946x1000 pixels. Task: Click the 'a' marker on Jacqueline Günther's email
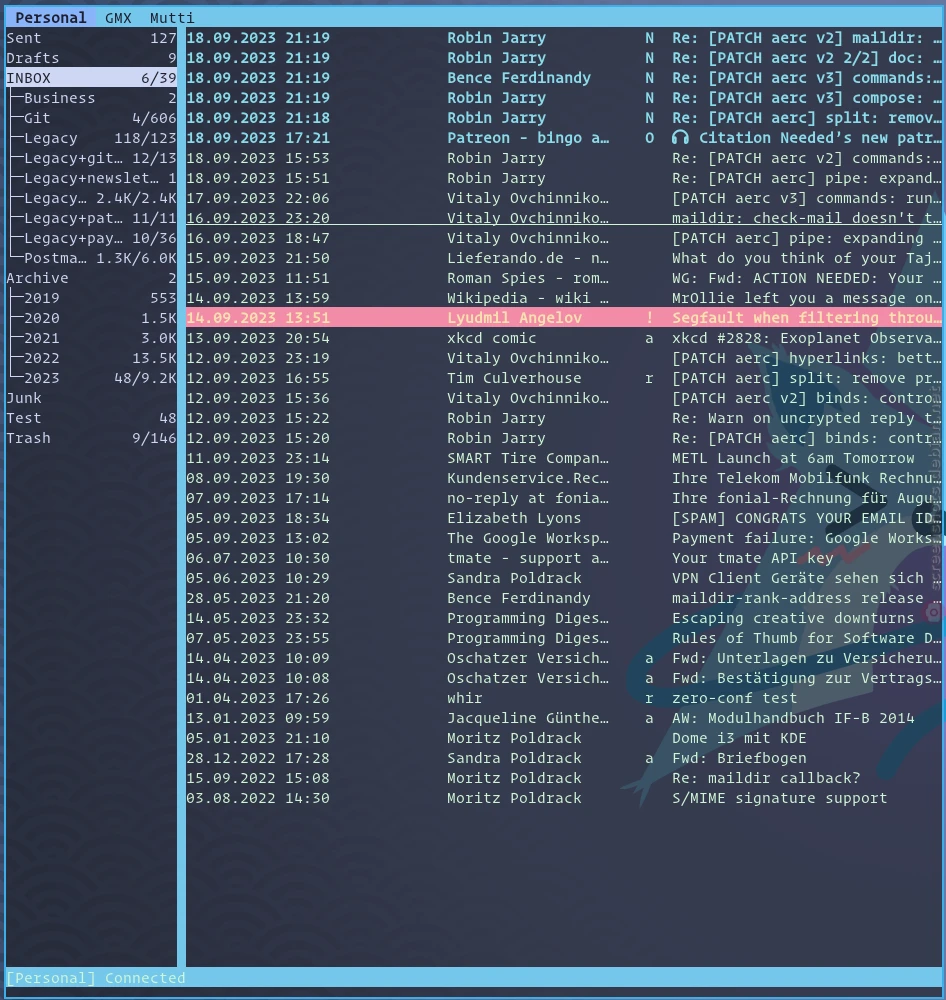click(651, 718)
